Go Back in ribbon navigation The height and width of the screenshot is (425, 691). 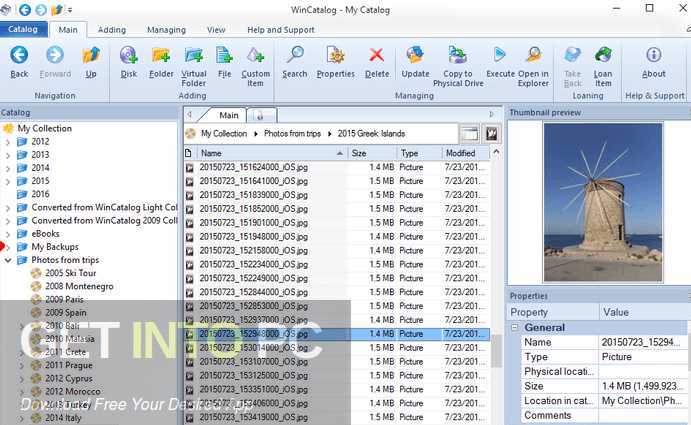click(19, 62)
